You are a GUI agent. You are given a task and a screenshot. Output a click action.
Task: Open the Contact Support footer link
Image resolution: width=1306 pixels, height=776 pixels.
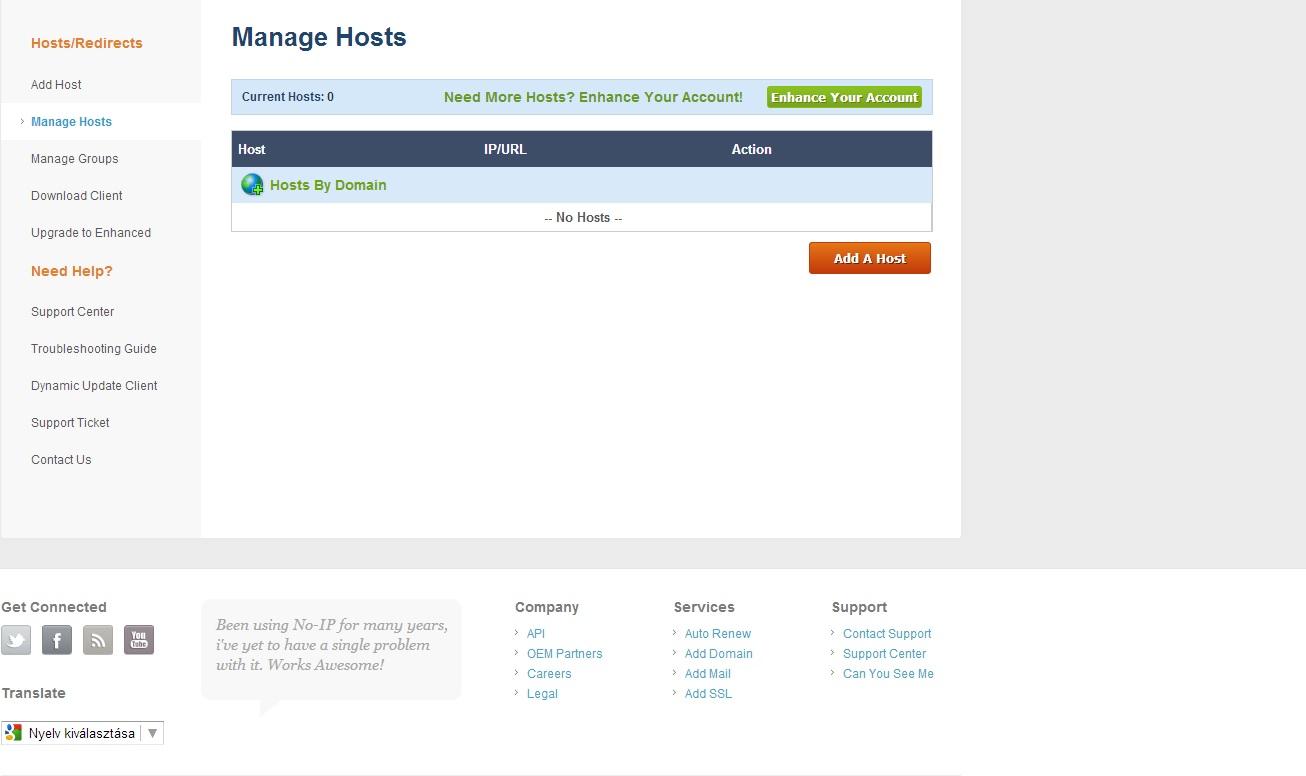click(887, 634)
